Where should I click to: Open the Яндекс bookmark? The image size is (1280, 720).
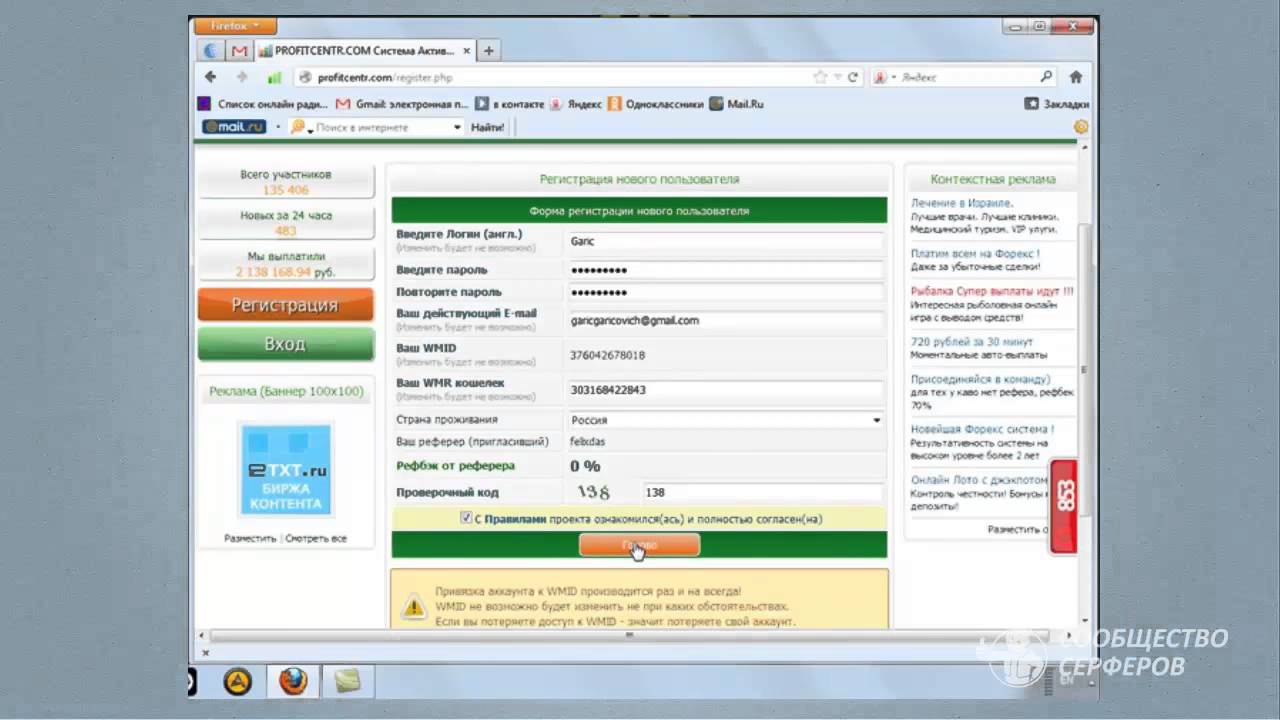[x=576, y=103]
